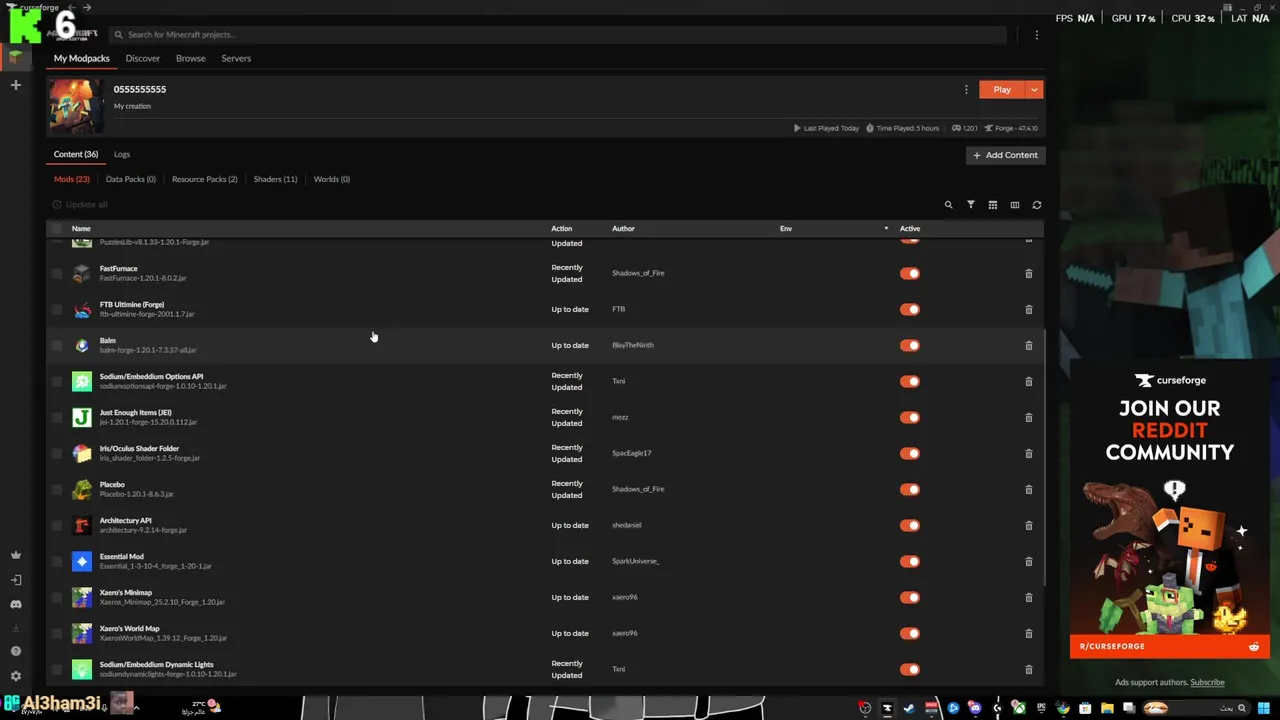Follow the Subscribe link under the ad
Screen dimensions: 1280x720
click(1207, 682)
